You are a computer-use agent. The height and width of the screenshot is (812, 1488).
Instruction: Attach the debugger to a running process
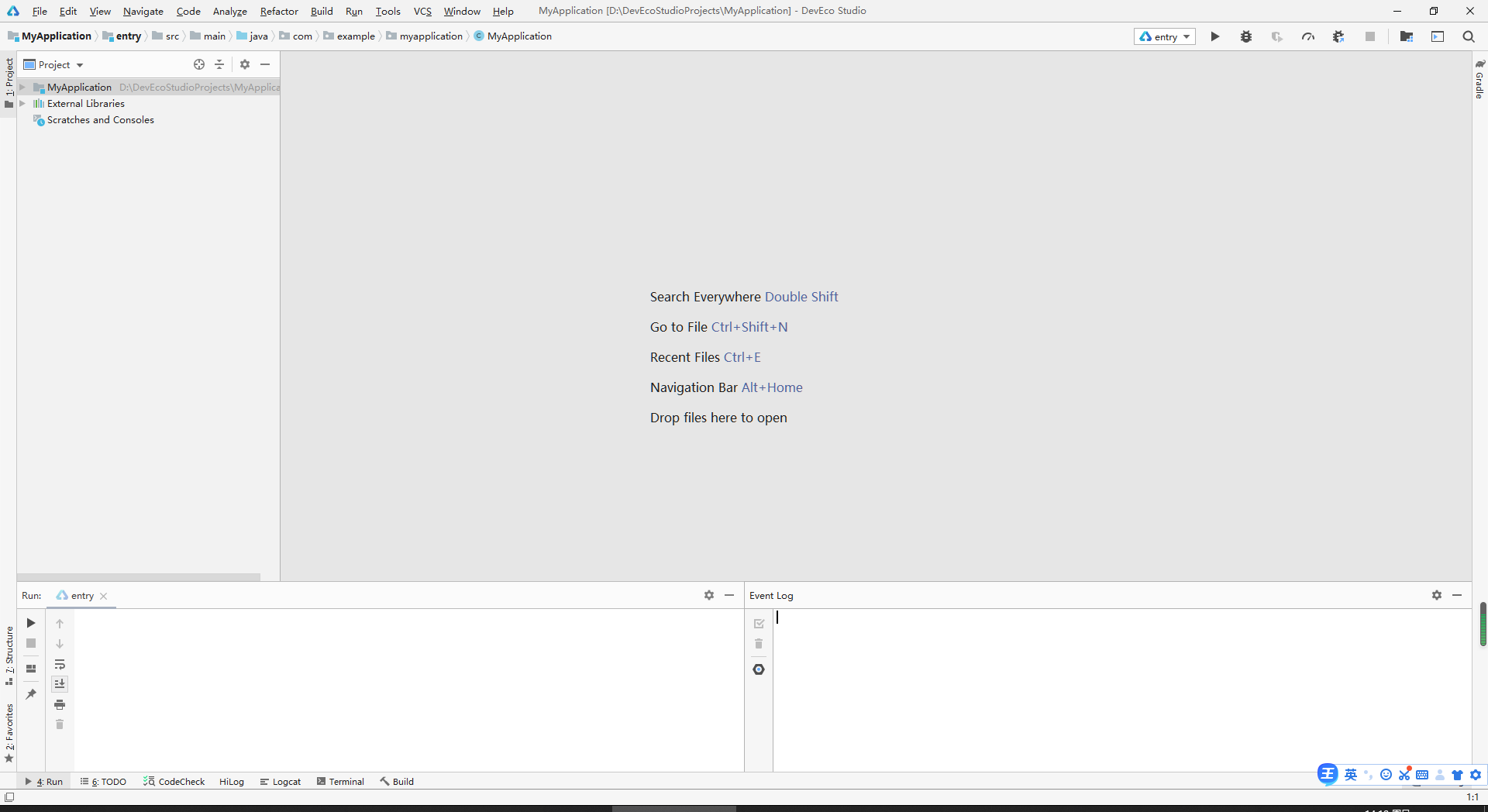pyautogui.click(x=1338, y=36)
